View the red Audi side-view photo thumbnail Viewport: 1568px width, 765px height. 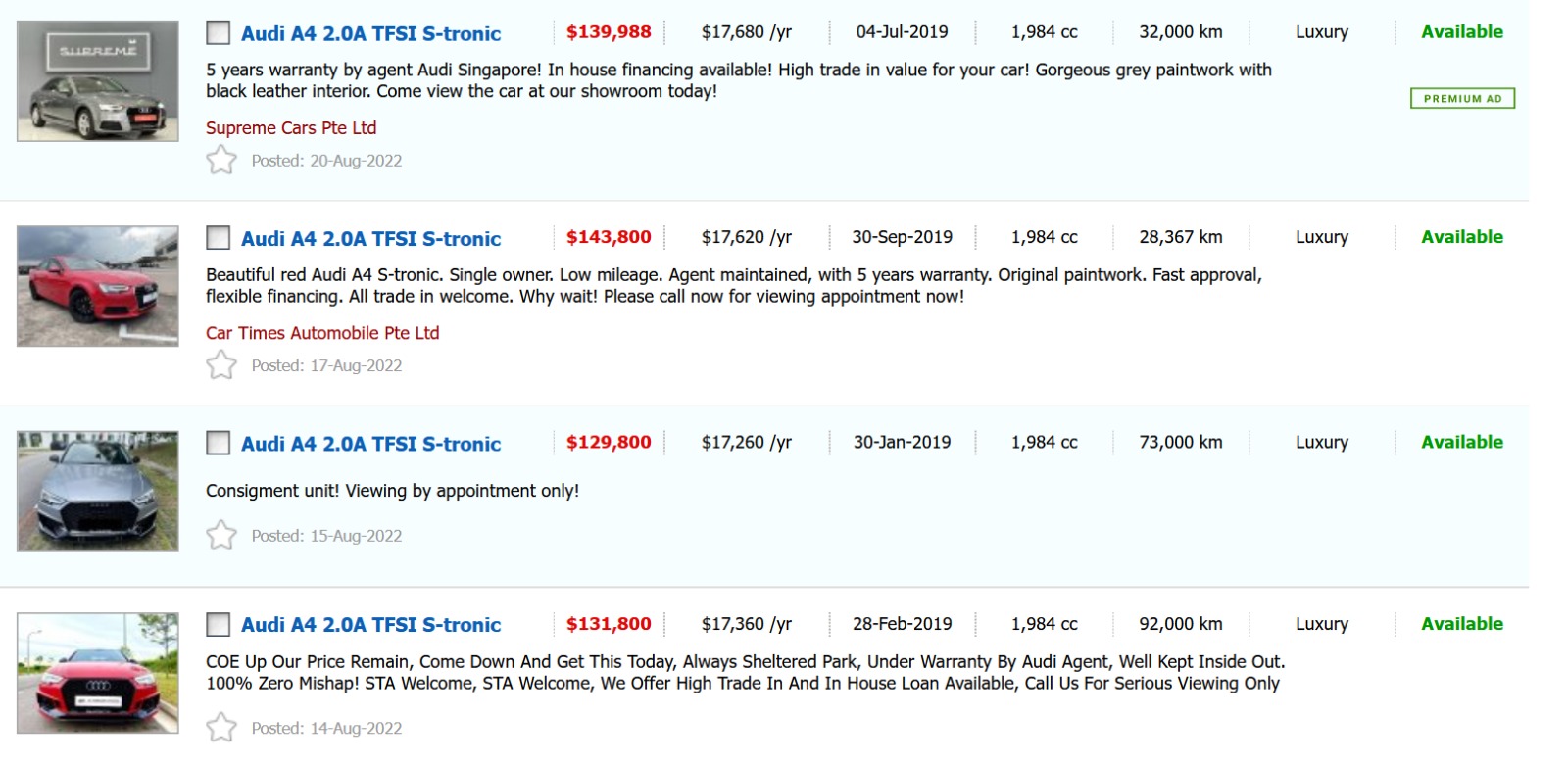(98, 286)
